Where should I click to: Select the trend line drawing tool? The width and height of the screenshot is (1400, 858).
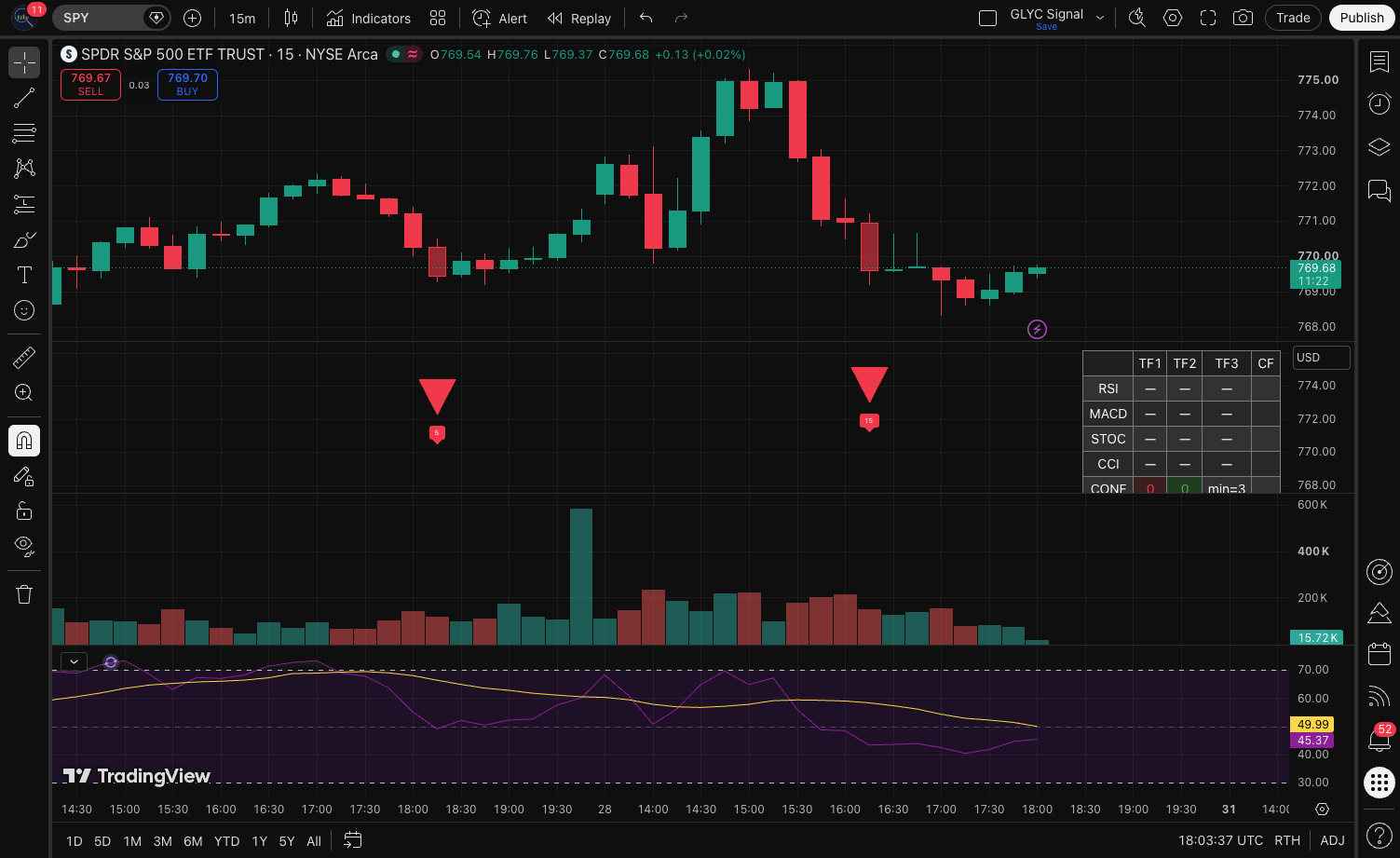(24, 98)
